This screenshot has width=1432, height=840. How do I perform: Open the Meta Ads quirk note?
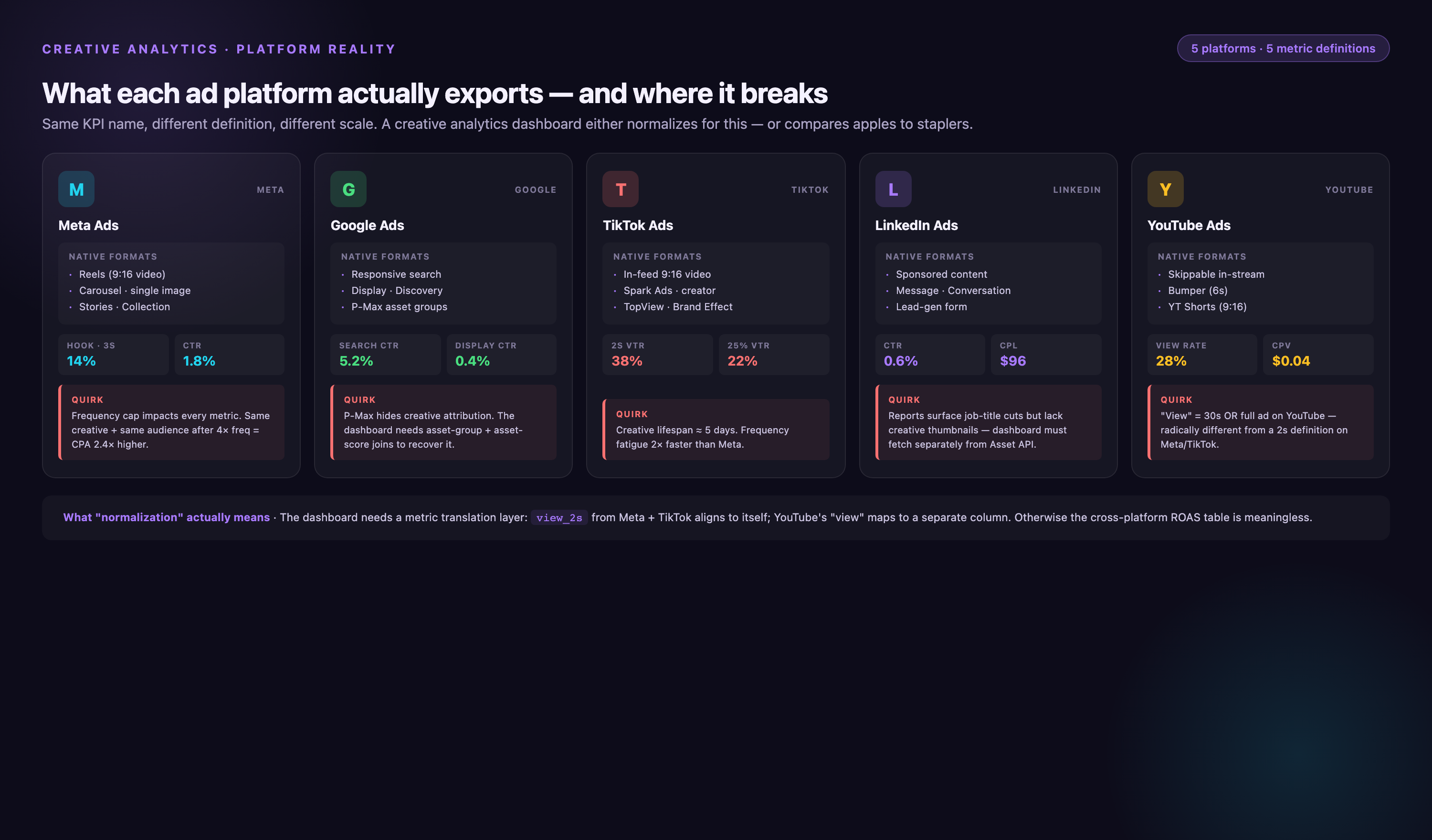[x=171, y=422]
